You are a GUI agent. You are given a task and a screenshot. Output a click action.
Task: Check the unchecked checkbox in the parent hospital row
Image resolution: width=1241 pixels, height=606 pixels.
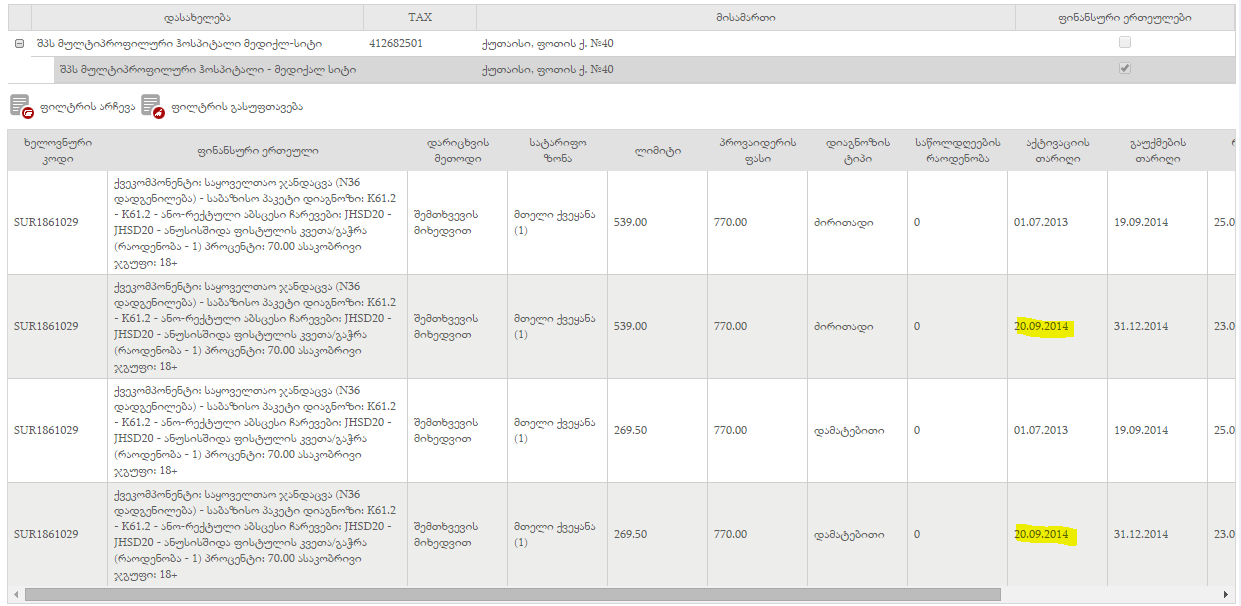tap(1125, 43)
